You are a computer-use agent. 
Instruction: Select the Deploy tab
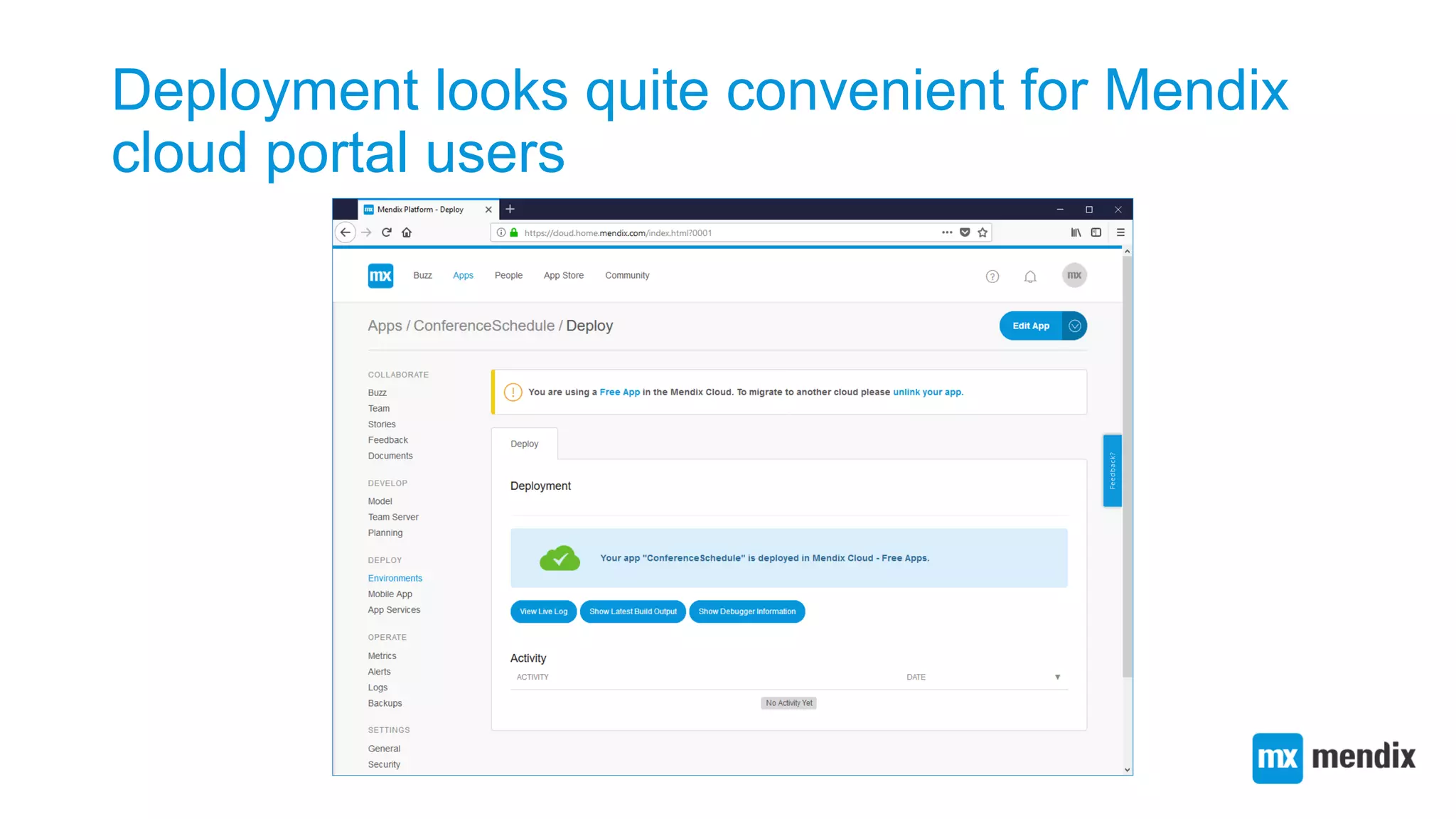pyautogui.click(x=525, y=444)
